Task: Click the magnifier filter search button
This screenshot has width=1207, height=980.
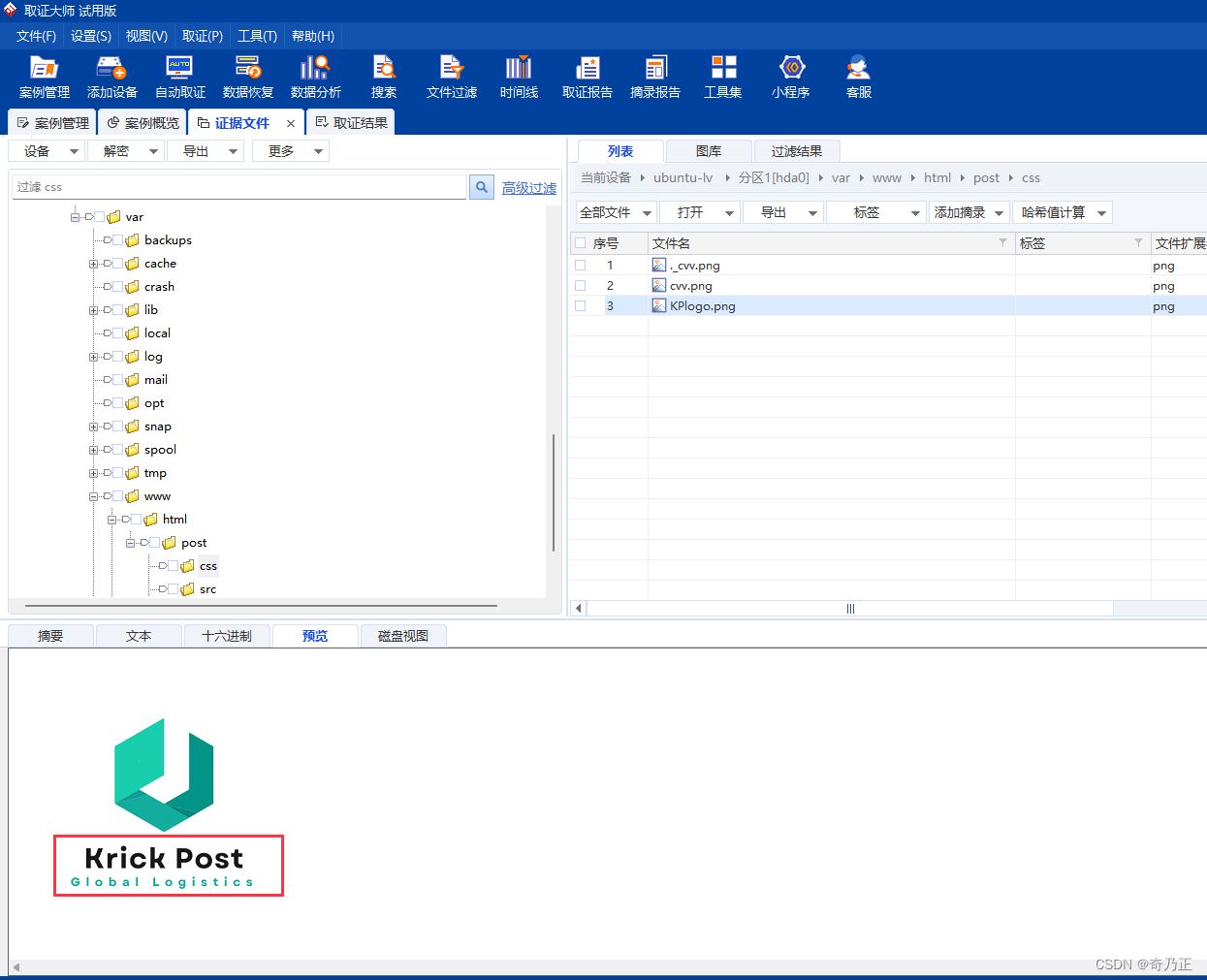Action: coord(482,187)
